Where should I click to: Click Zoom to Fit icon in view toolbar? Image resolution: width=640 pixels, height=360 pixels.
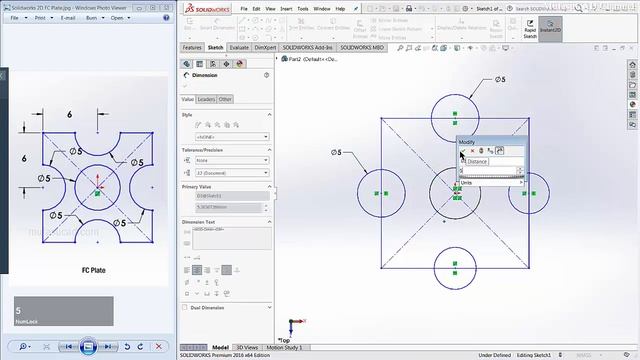[400, 48]
